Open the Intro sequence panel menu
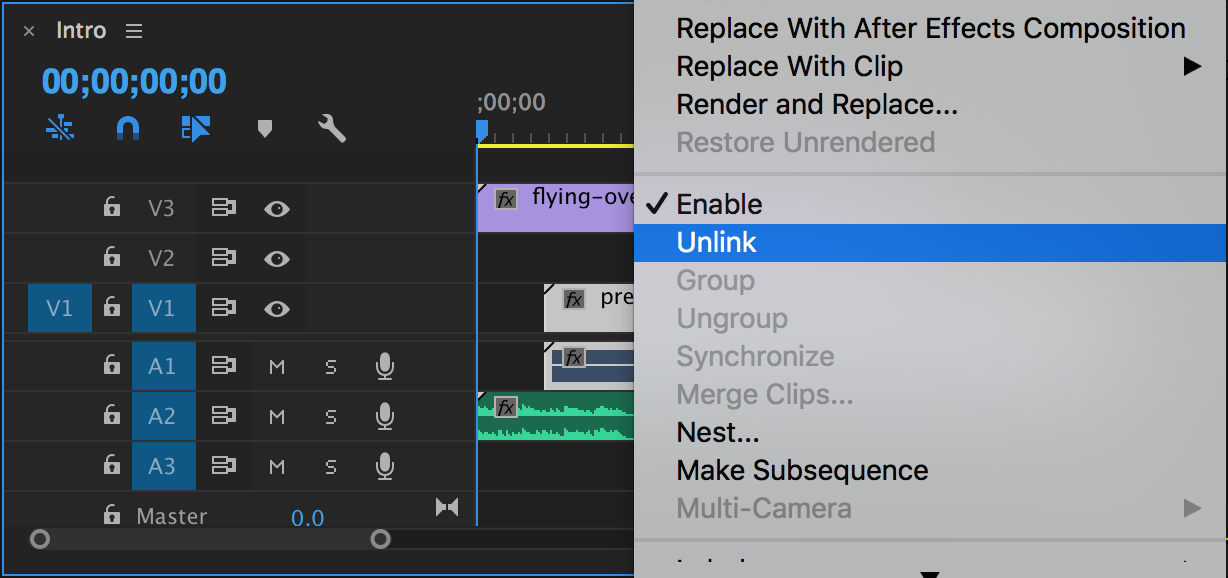Image resolution: width=1228 pixels, height=578 pixels. click(134, 31)
